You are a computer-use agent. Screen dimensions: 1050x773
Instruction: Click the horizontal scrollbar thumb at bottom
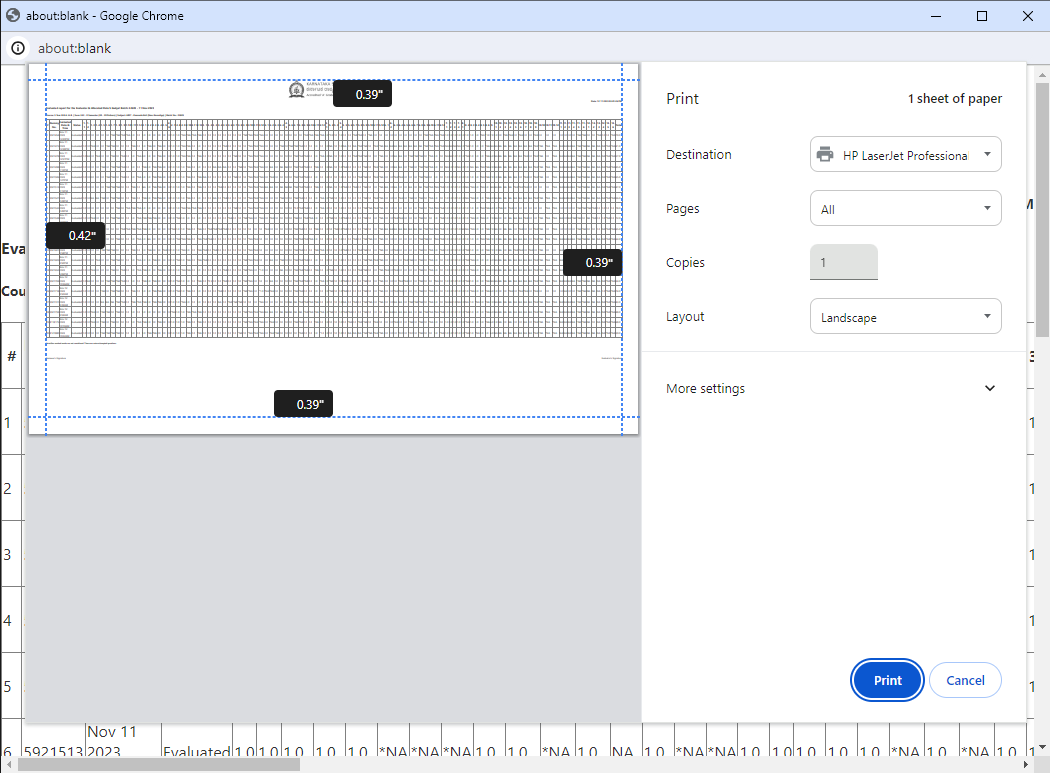click(x=160, y=765)
